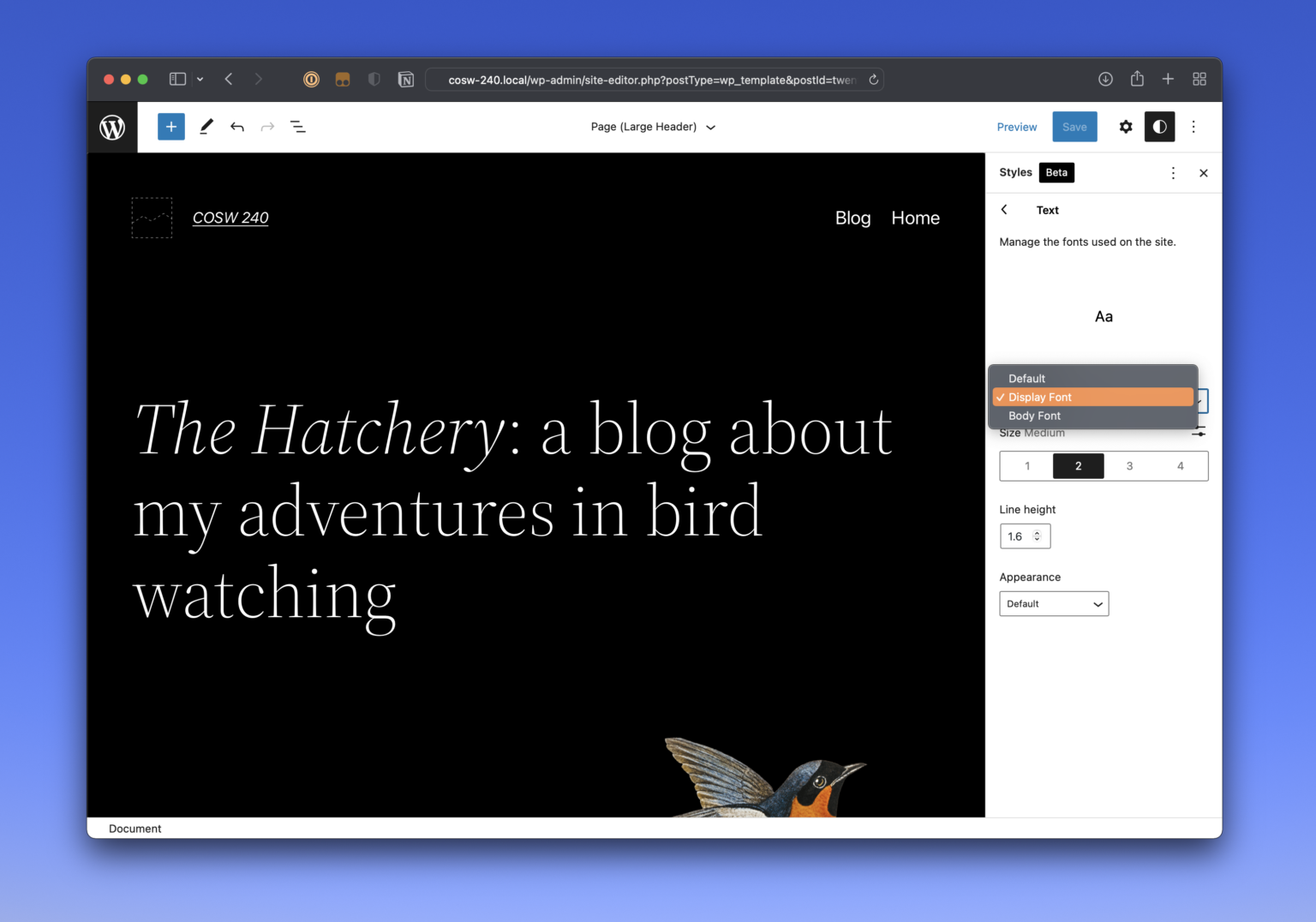Select the pencil Tools icon
Screen dimensions: 1316x922
pos(206,127)
